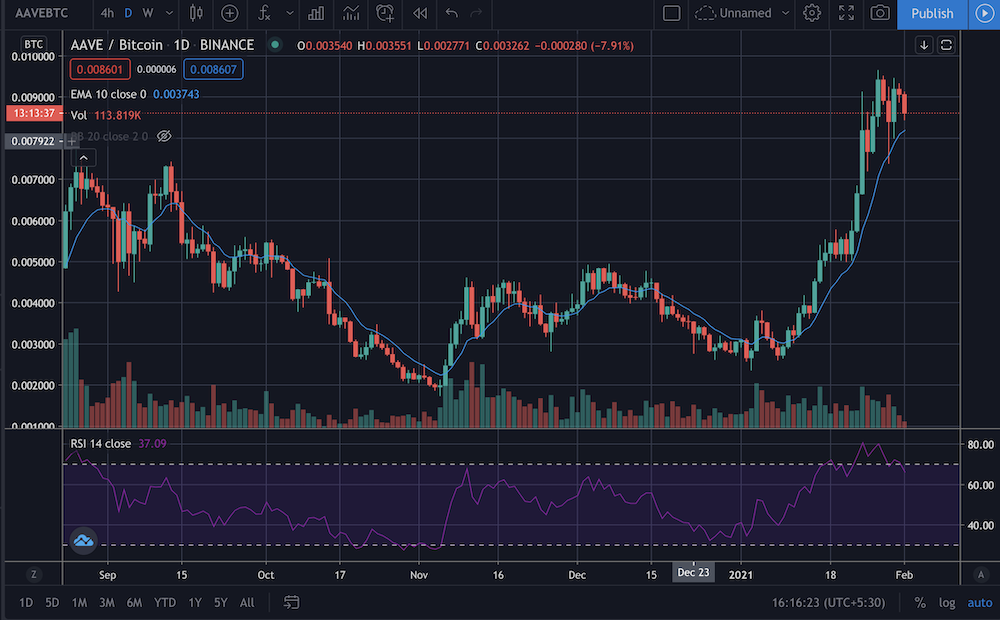Select the D daily interval
Screen dimensions: 1000x620
click(x=128, y=13)
